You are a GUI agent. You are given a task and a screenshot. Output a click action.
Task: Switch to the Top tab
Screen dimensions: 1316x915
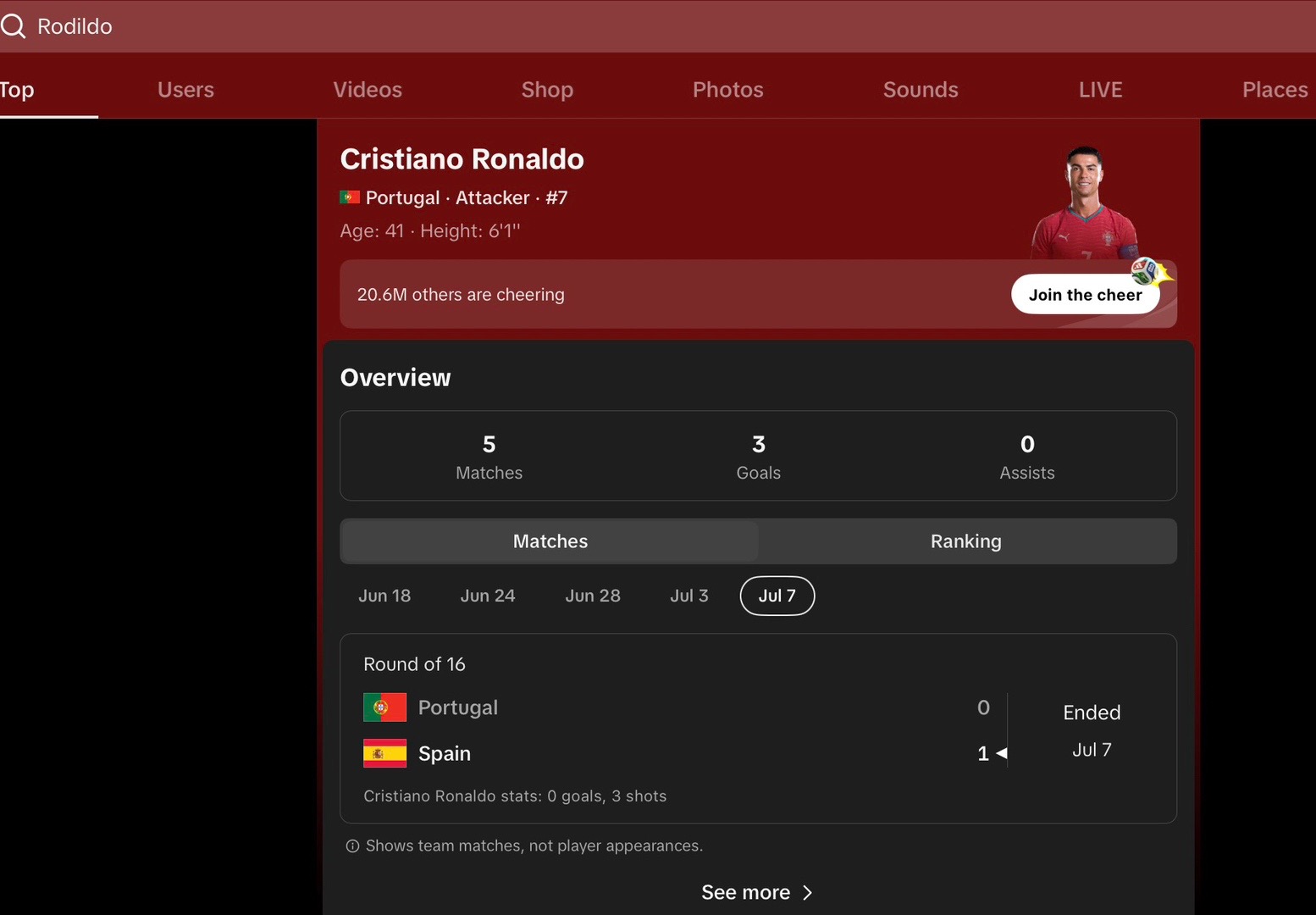17,90
